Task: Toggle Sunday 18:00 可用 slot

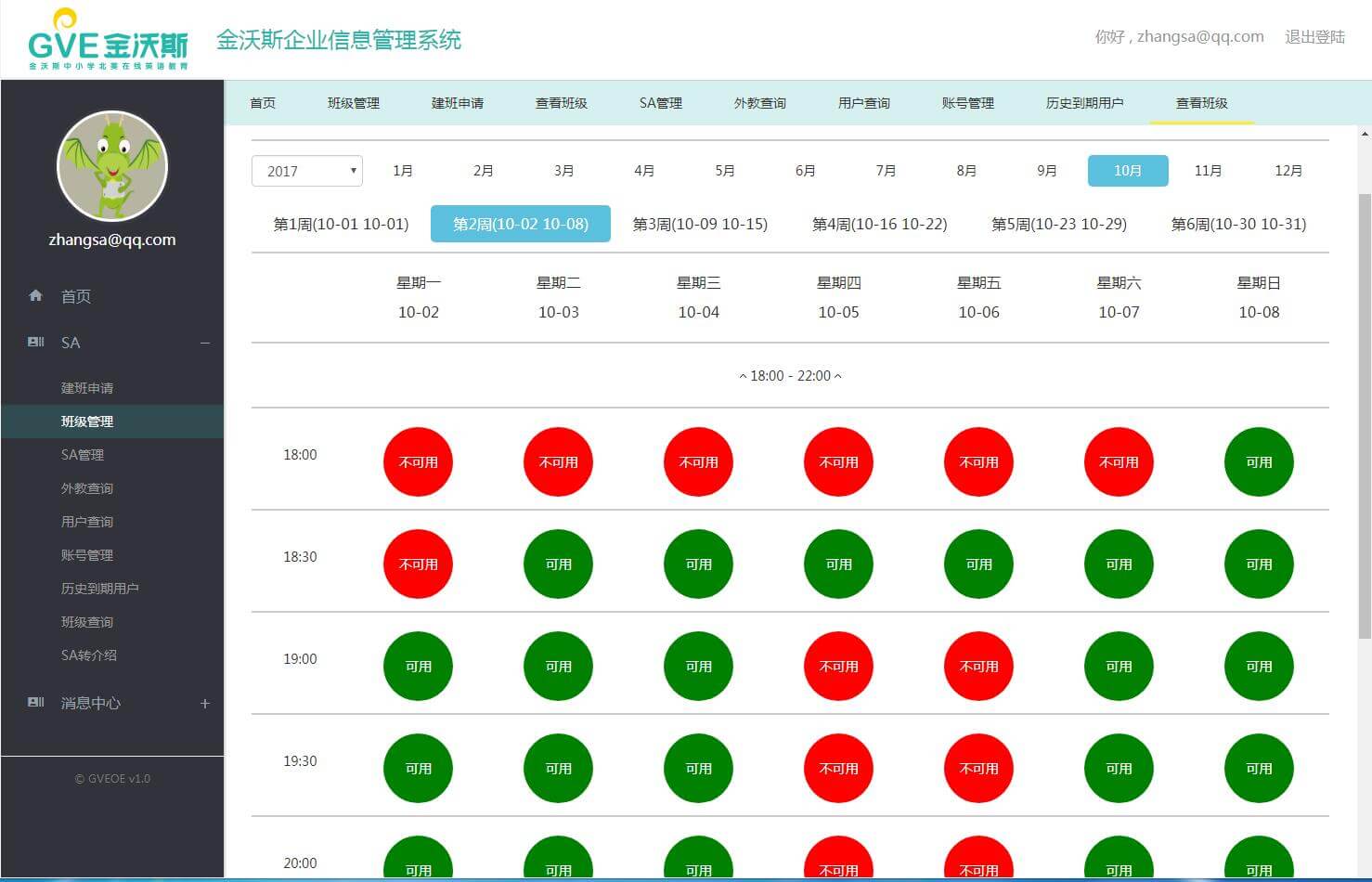Action: tap(1258, 462)
